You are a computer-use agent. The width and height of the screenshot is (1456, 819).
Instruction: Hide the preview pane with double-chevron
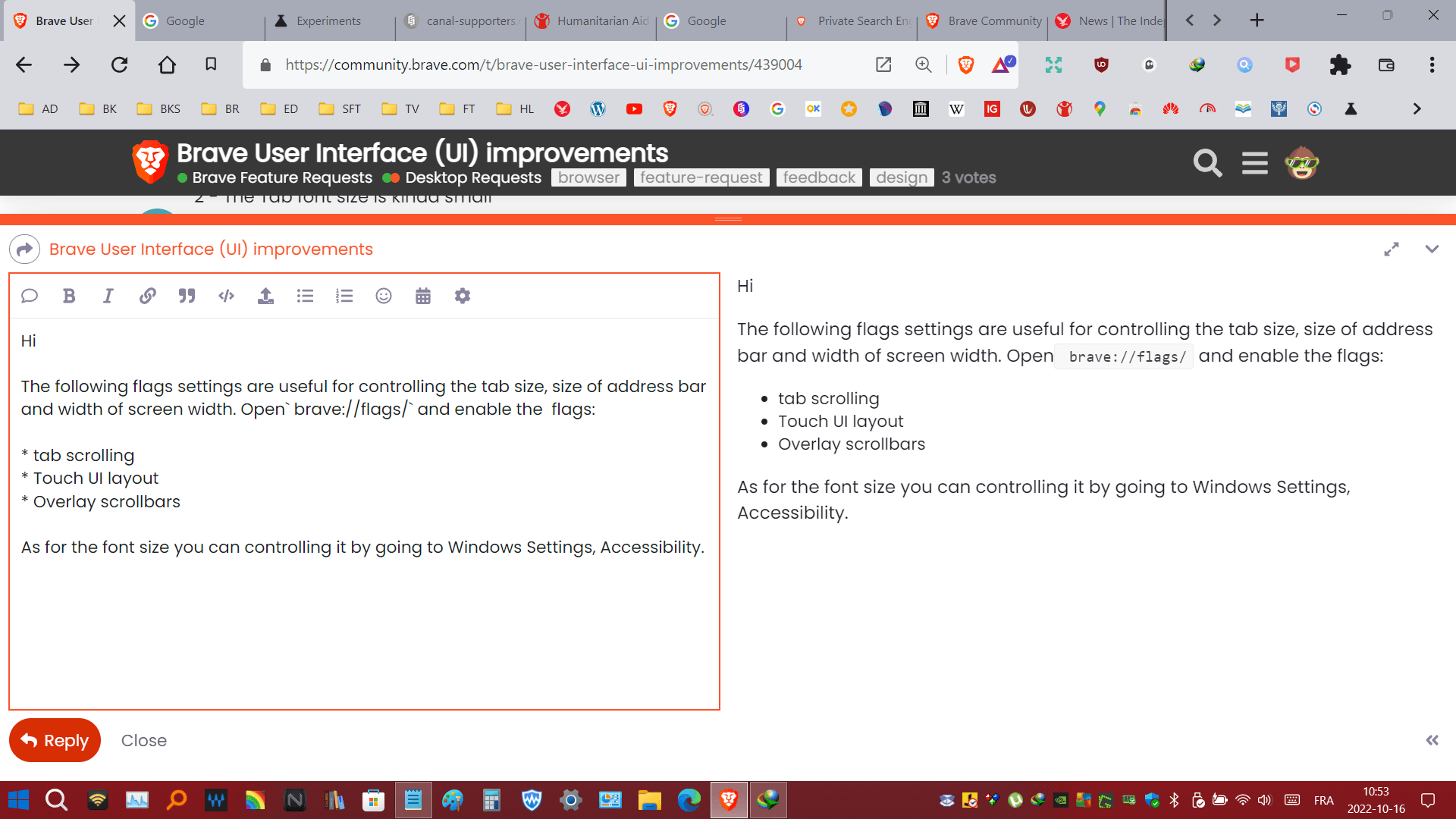click(x=1432, y=740)
